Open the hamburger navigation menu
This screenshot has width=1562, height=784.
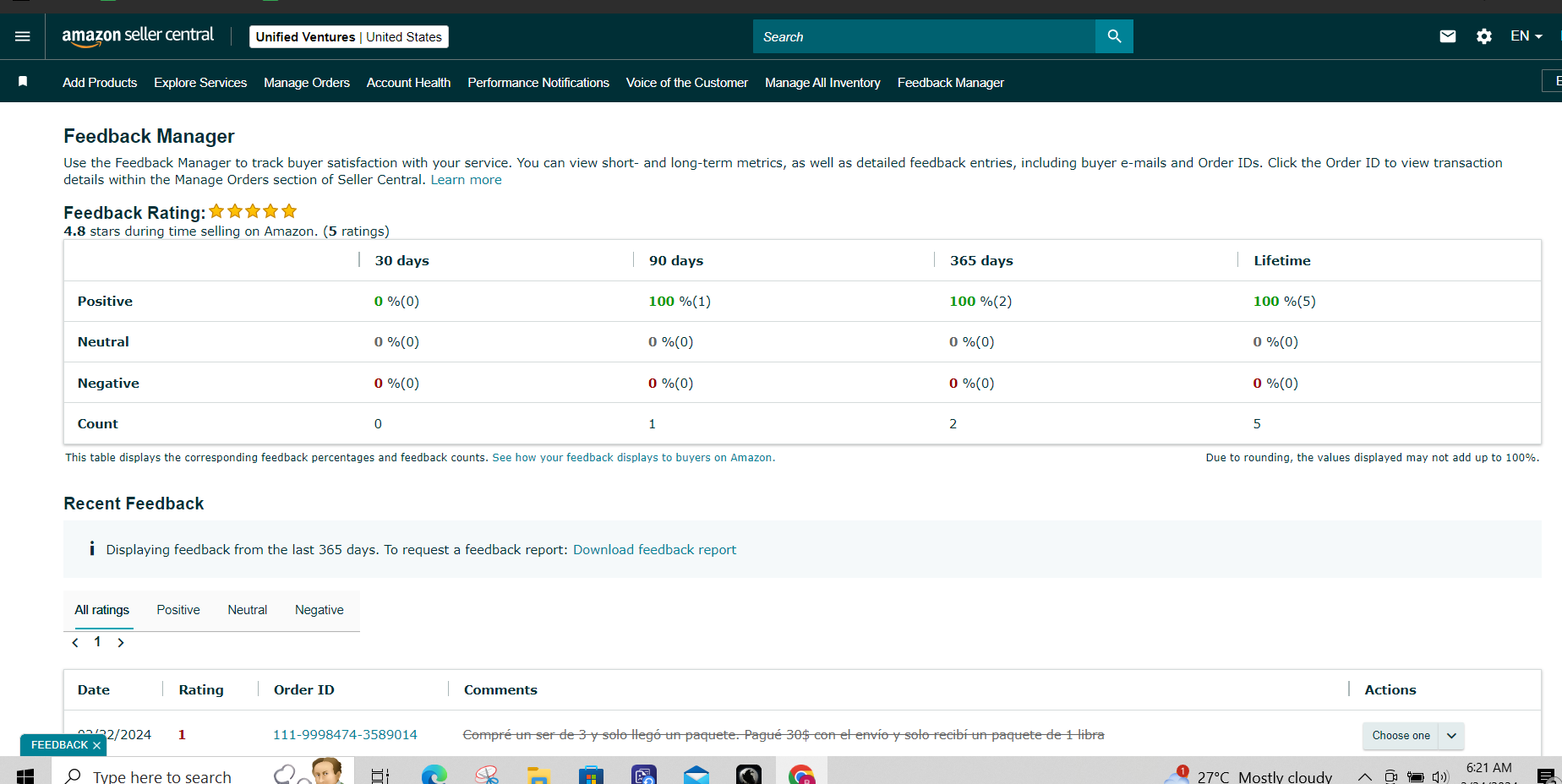(x=23, y=36)
